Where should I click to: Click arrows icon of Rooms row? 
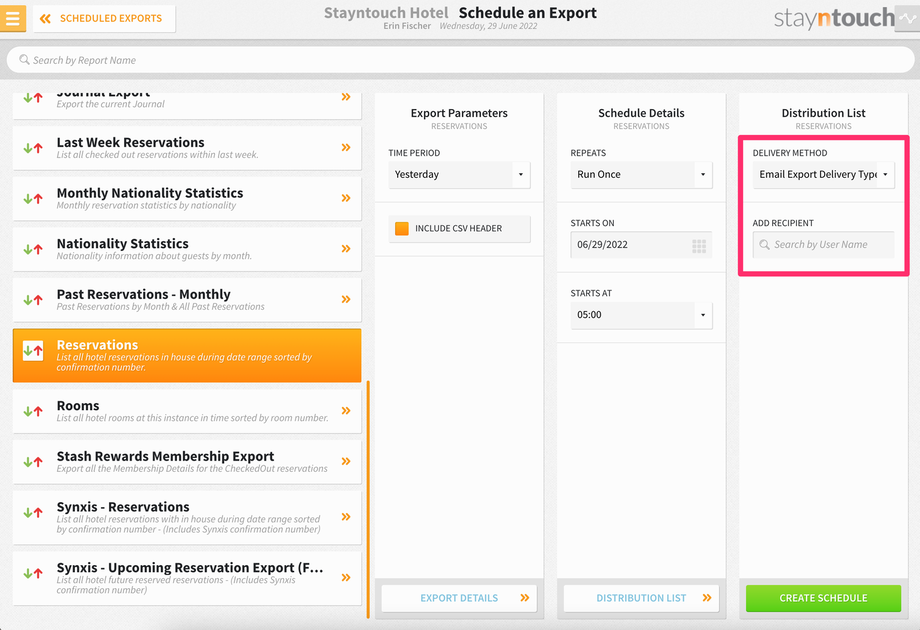(33, 411)
